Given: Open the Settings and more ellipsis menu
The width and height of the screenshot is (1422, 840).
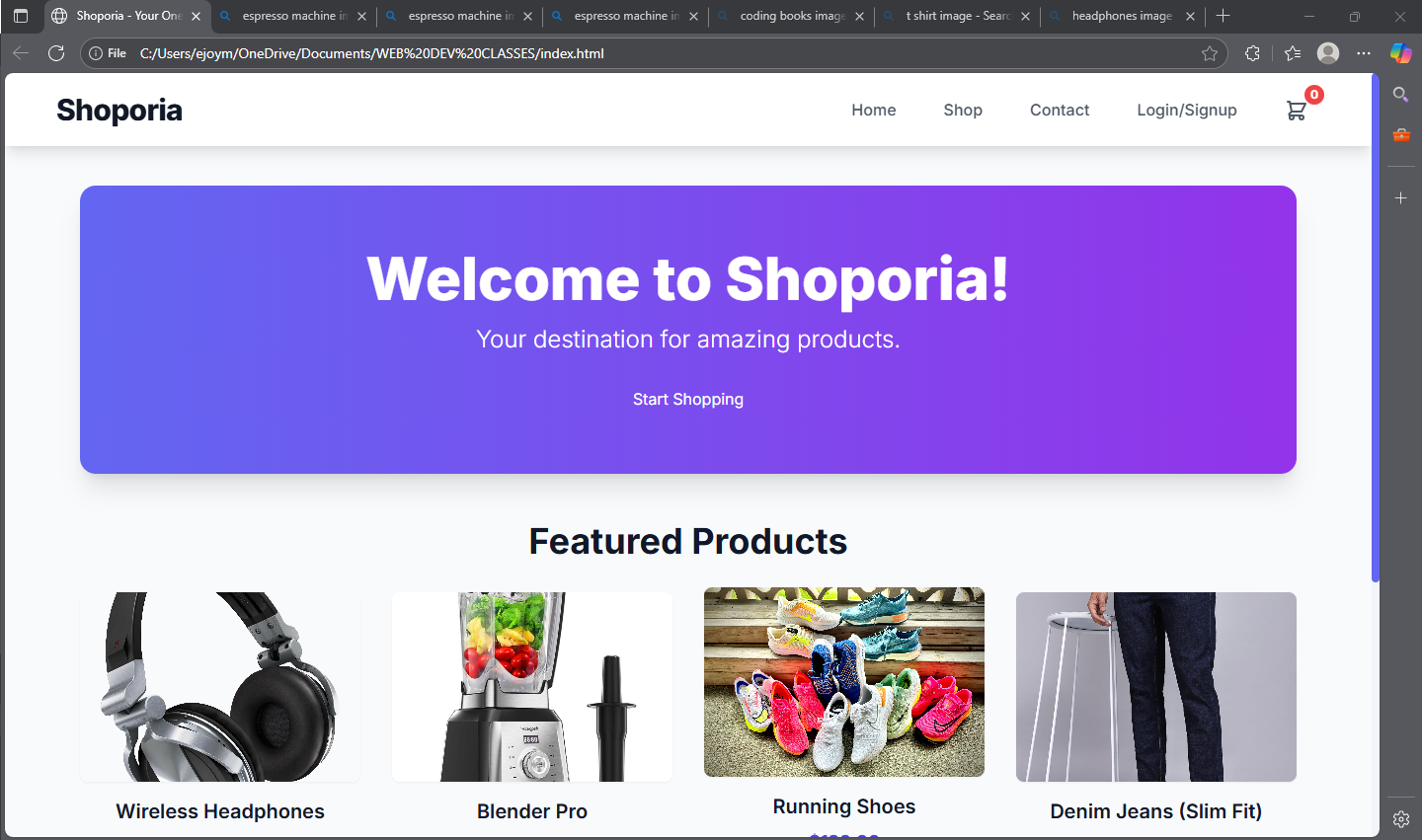Looking at the screenshot, I should (x=1364, y=53).
